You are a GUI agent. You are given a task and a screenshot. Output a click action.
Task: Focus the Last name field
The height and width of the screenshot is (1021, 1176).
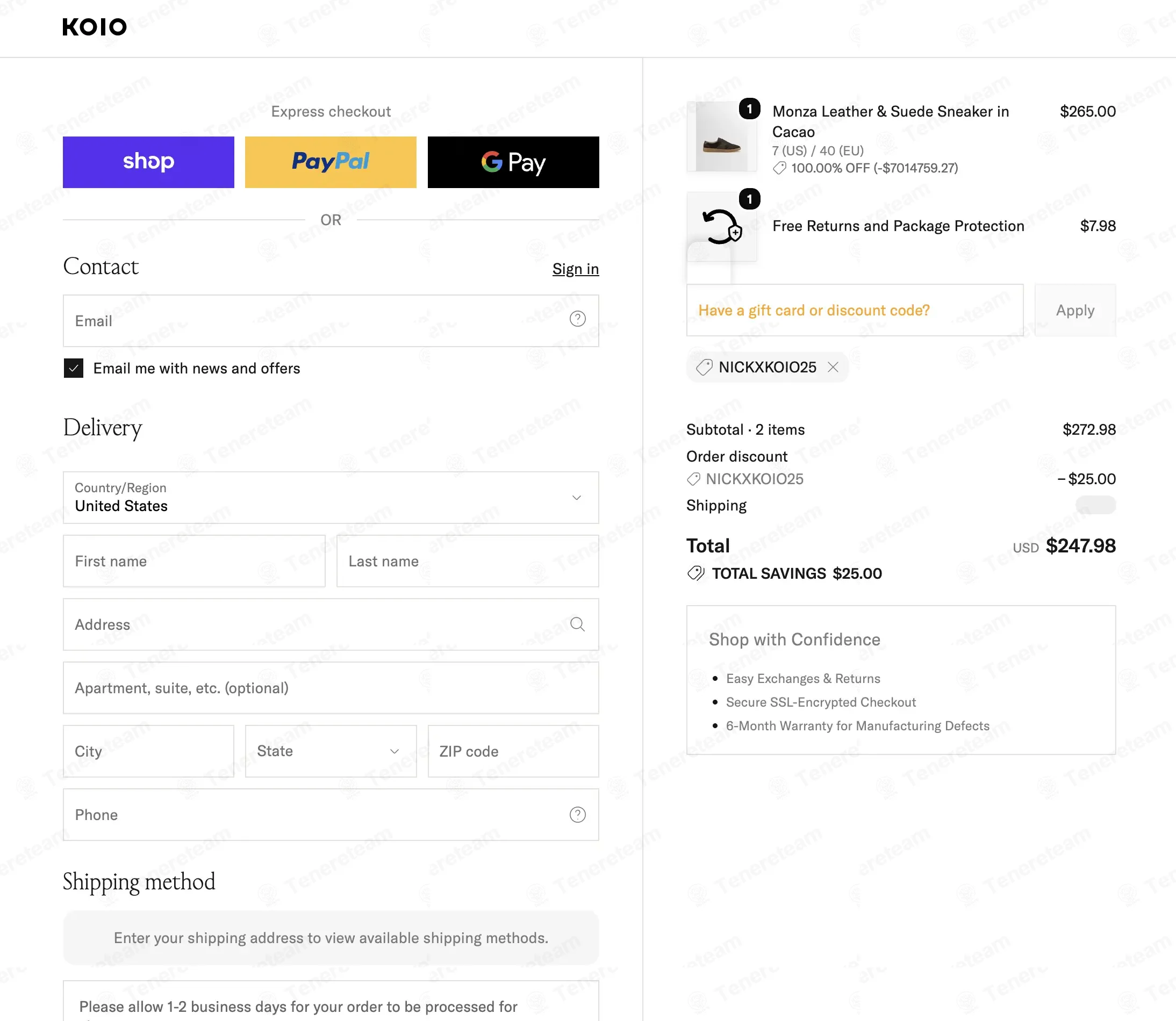[467, 561]
